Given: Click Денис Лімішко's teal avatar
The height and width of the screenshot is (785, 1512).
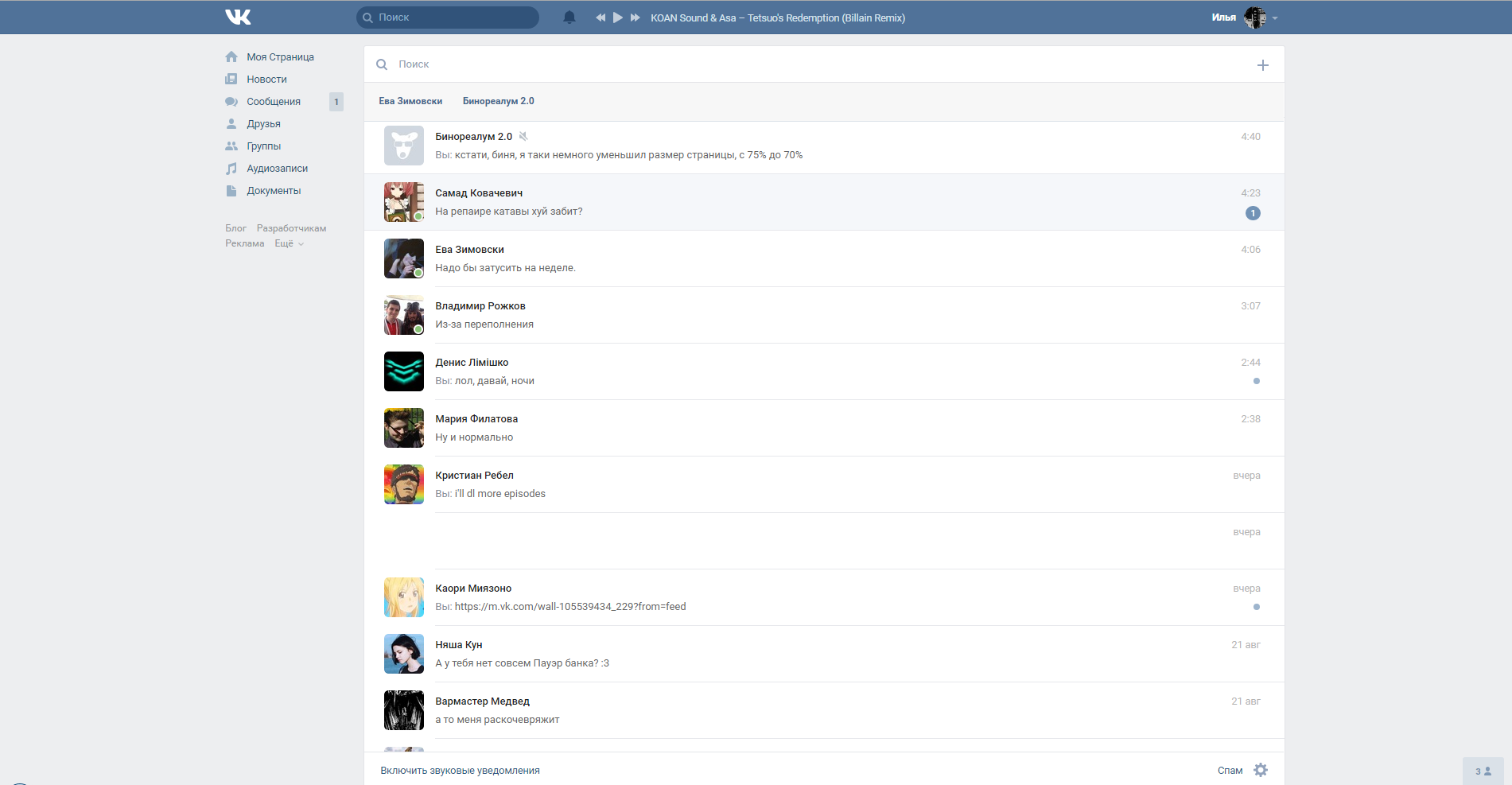Looking at the screenshot, I should point(404,371).
